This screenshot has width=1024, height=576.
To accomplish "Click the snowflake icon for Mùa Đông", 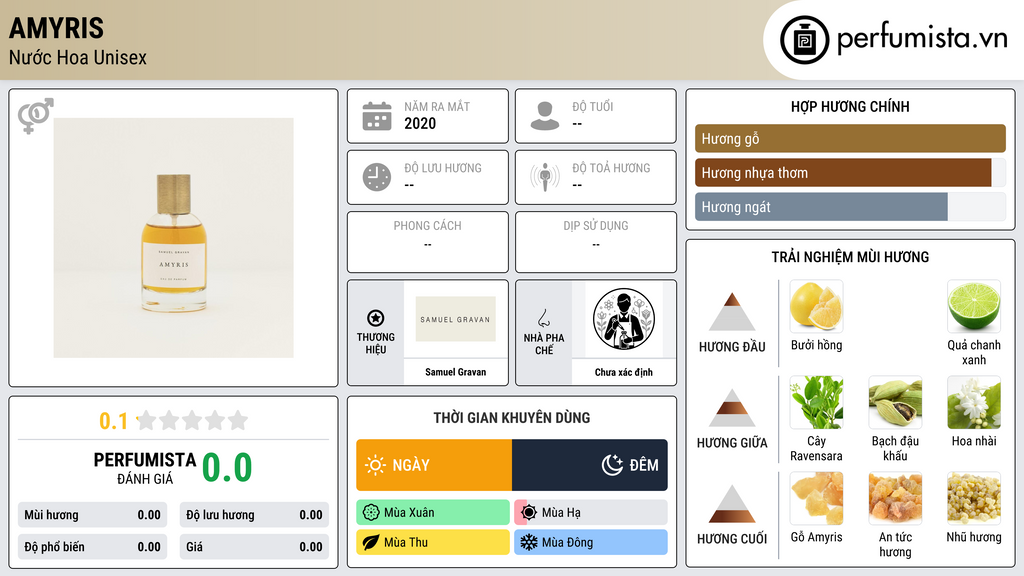I will 529,543.
